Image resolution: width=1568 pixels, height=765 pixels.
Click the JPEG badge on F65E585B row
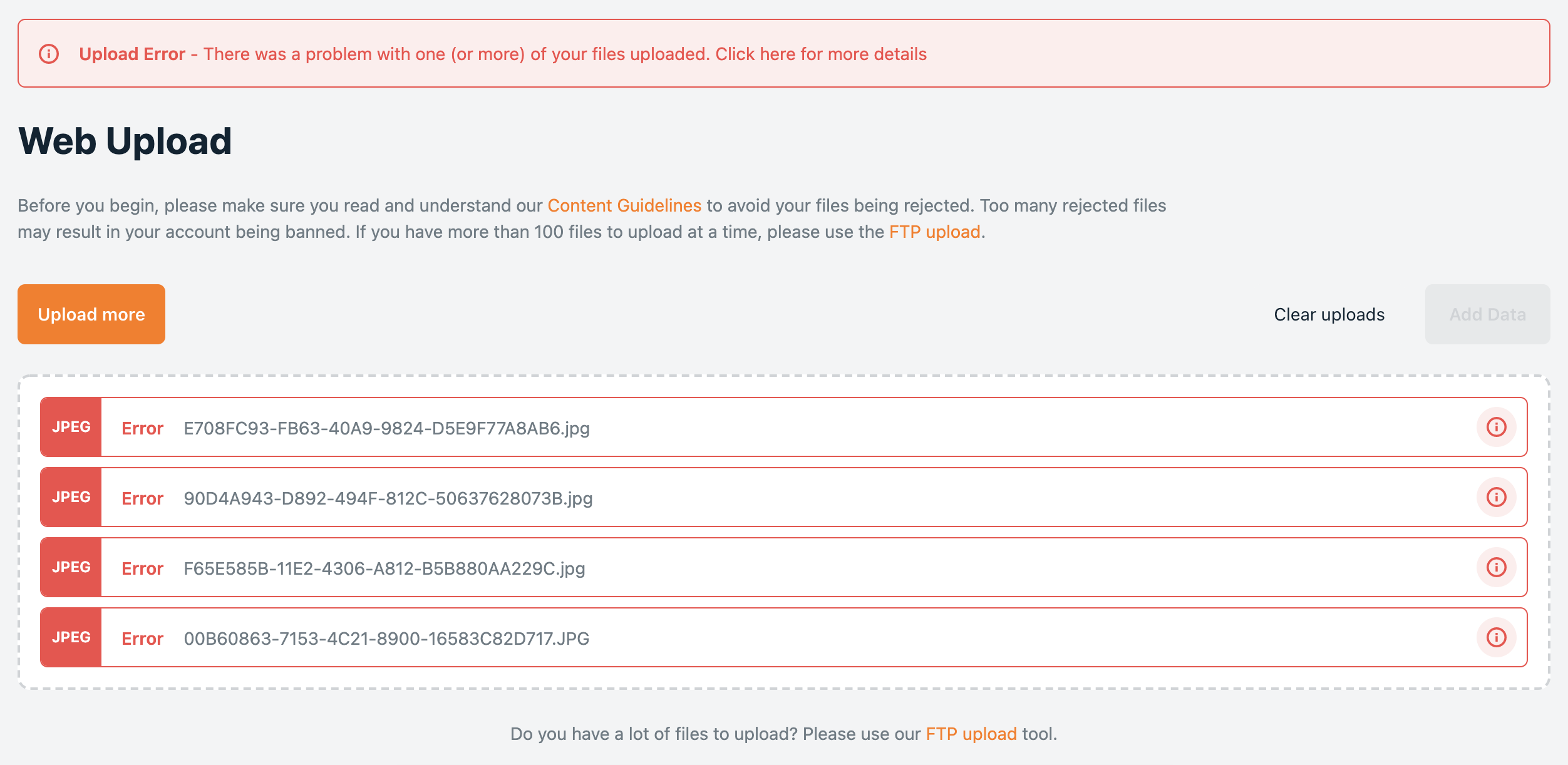point(71,567)
